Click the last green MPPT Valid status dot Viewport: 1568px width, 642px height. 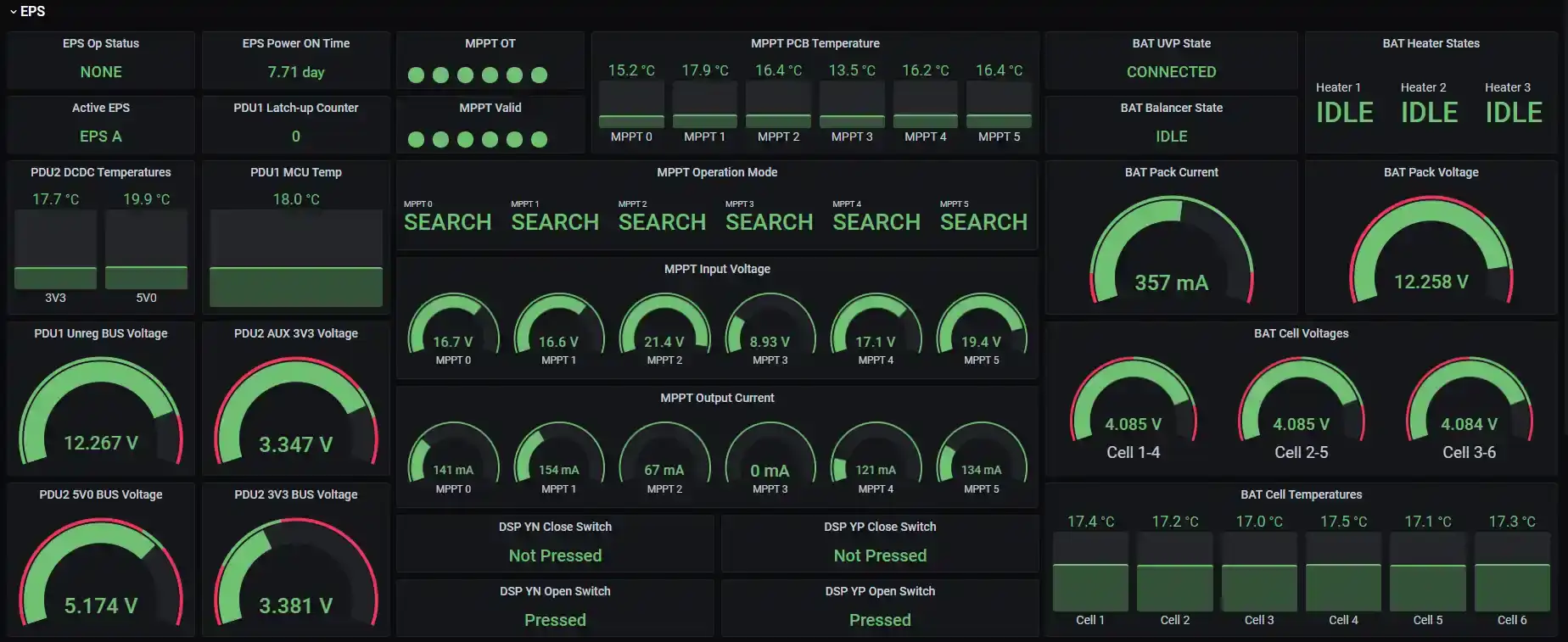pos(539,139)
